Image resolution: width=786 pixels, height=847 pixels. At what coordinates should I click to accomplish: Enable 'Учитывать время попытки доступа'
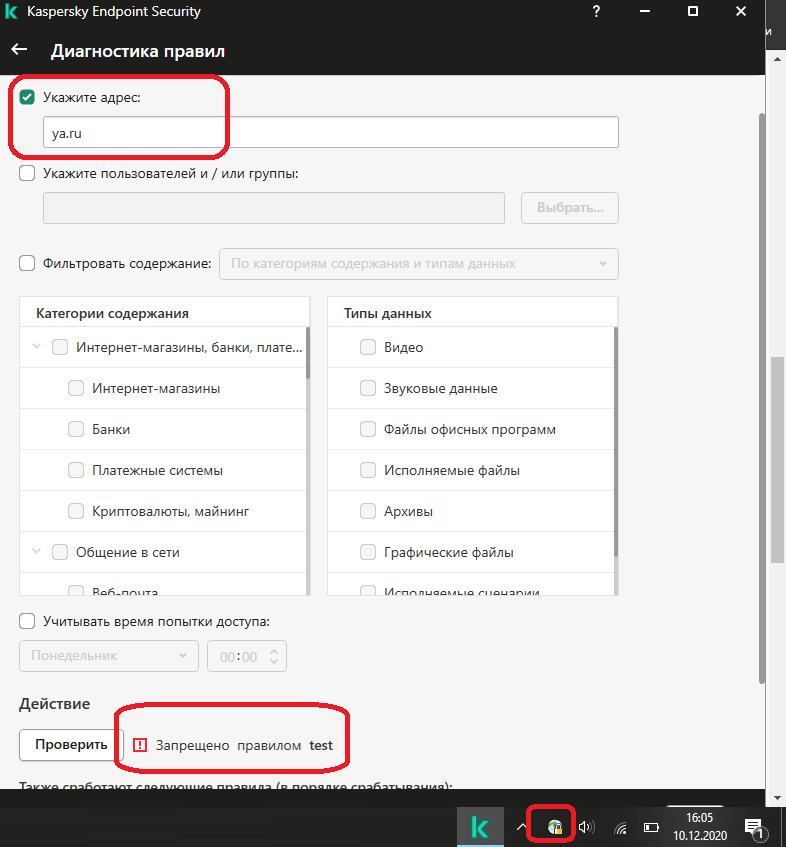click(x=27, y=621)
